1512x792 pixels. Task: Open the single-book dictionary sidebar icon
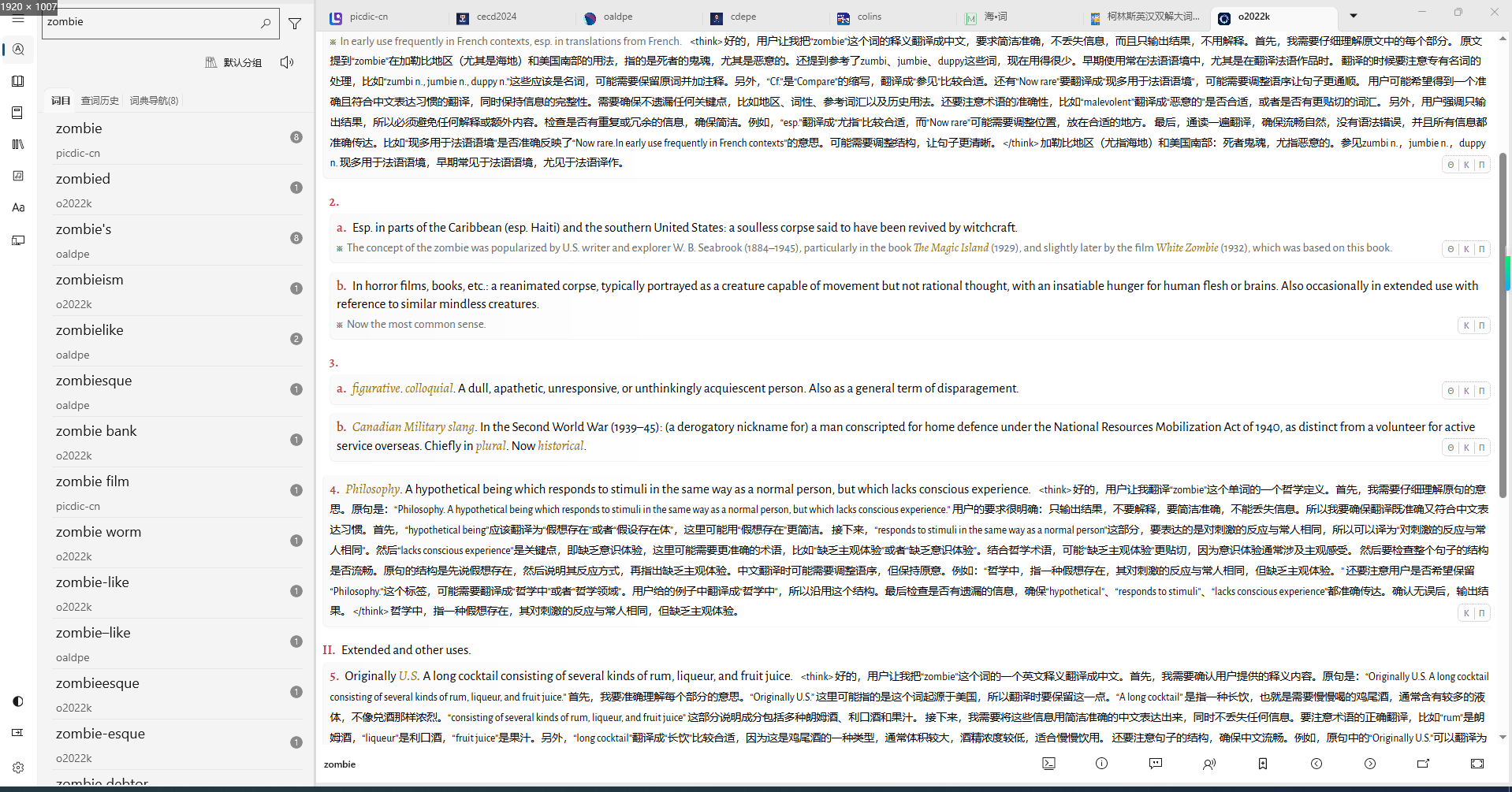coord(18,113)
